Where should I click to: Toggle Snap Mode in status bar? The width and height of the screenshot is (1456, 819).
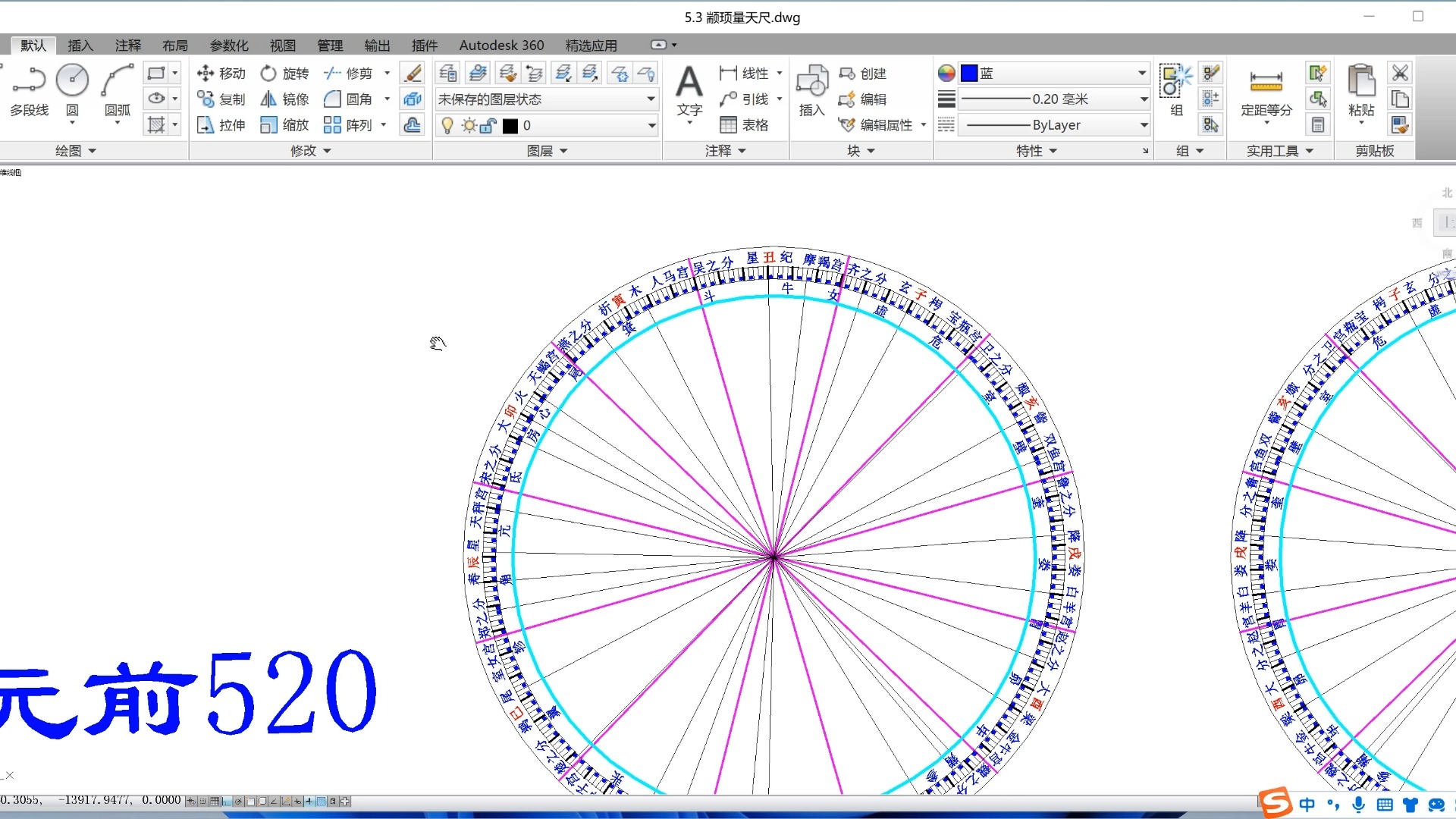202,801
